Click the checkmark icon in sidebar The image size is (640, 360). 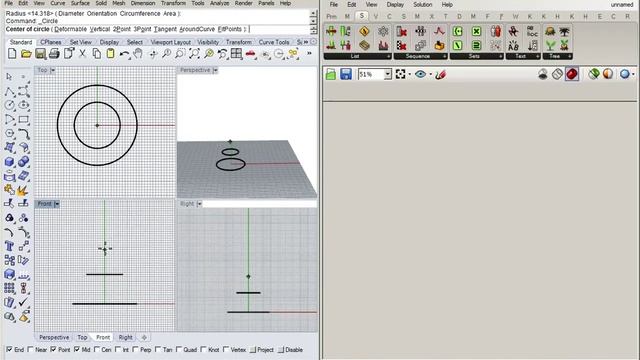click(23, 302)
